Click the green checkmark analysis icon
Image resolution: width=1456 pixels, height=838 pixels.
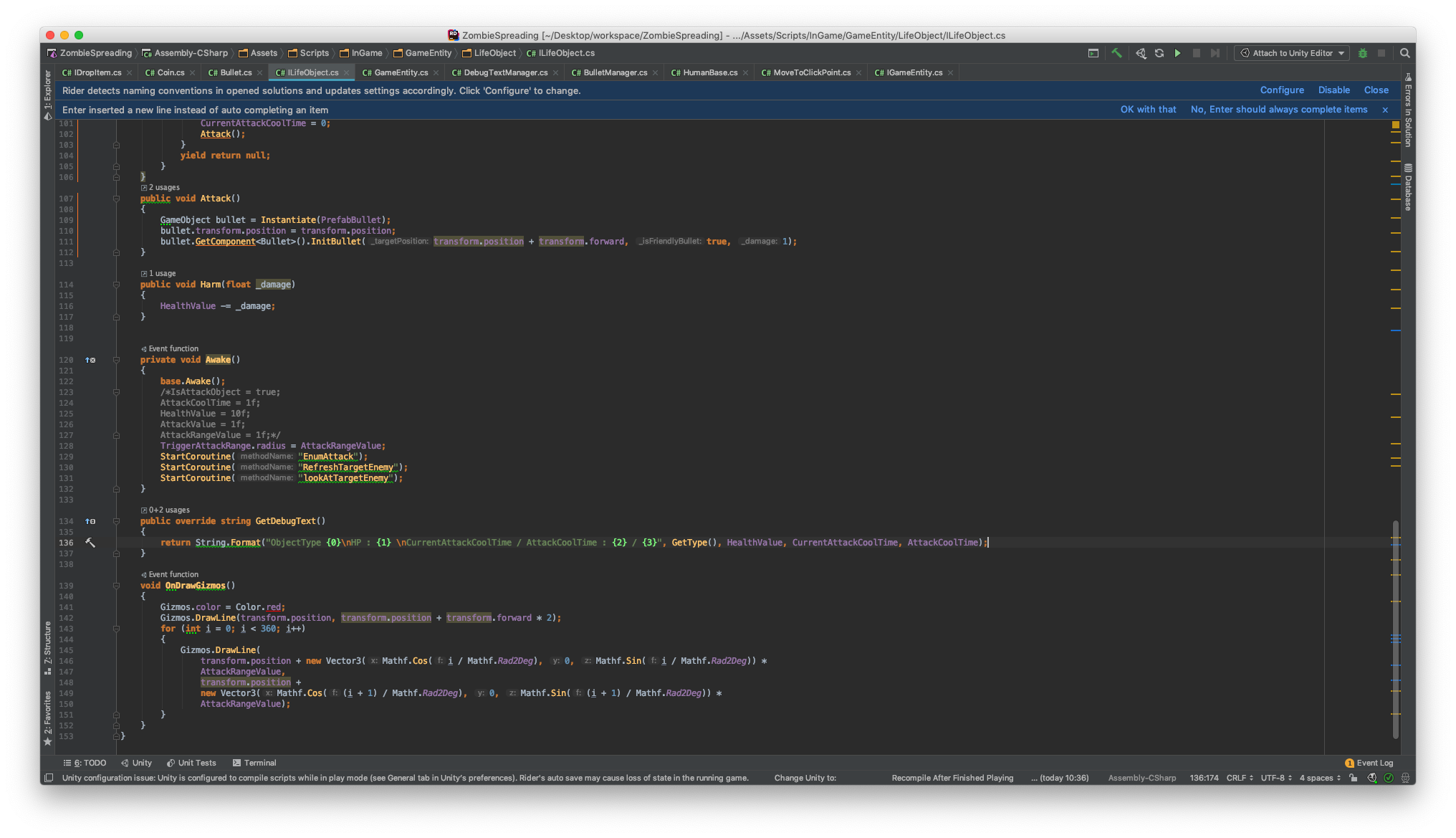(1389, 778)
